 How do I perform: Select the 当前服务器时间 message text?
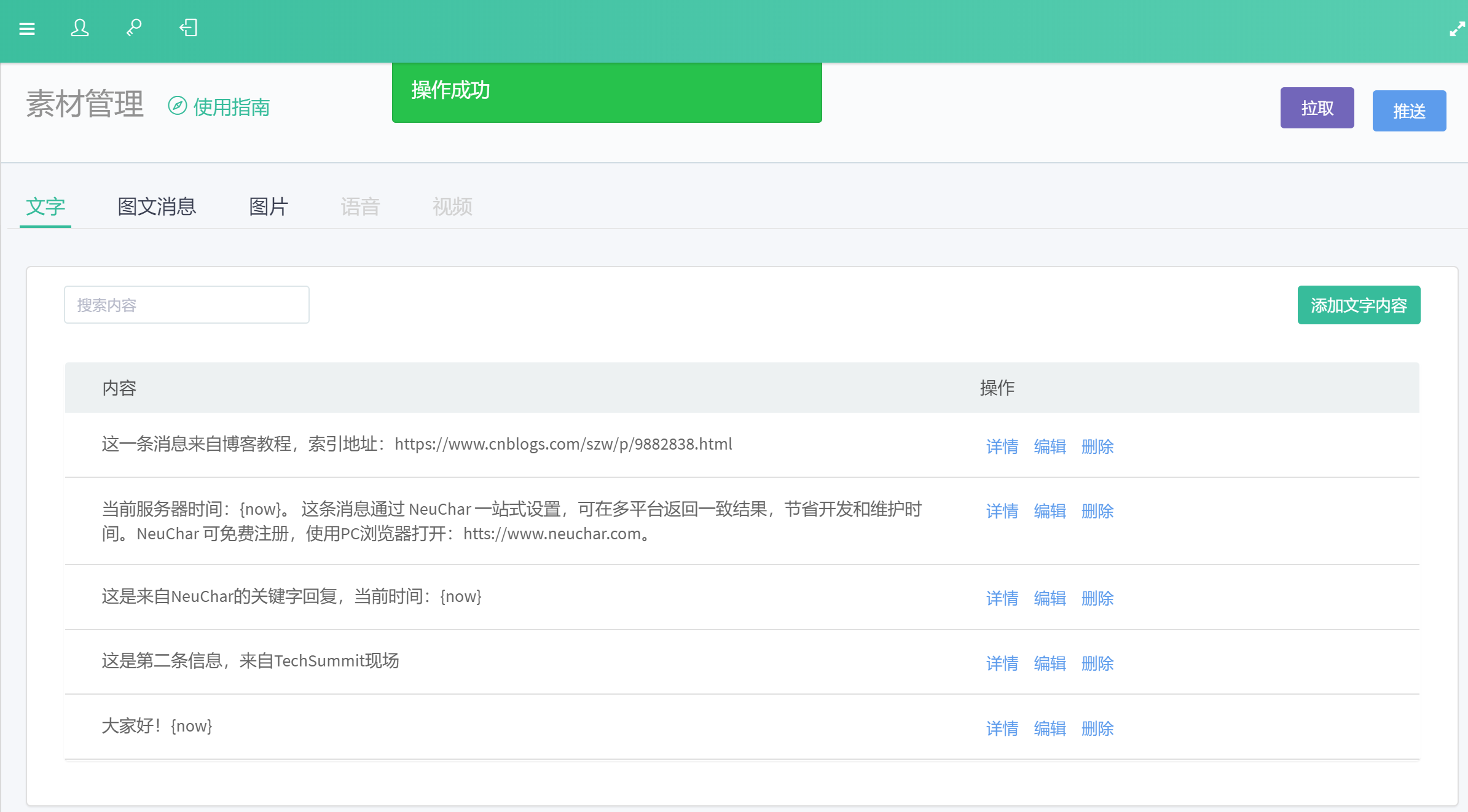point(512,521)
